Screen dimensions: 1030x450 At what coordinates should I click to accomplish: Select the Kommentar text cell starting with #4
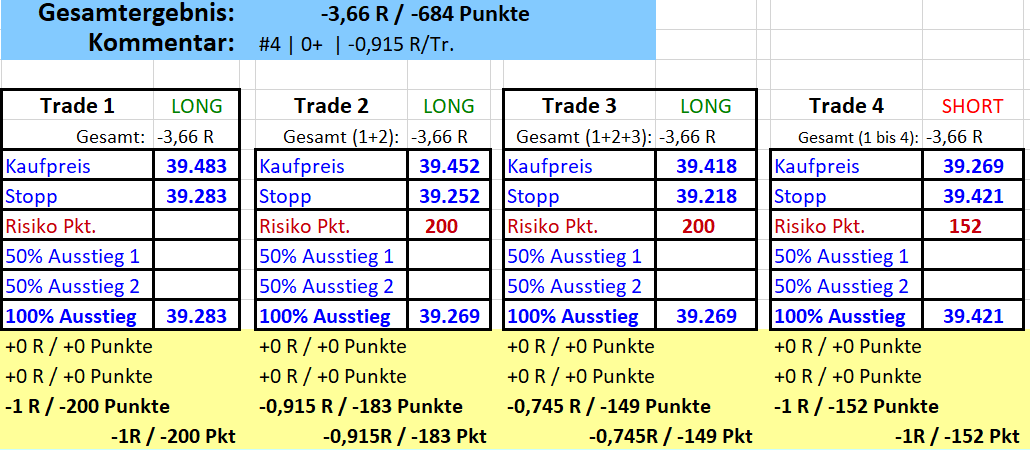pos(356,44)
